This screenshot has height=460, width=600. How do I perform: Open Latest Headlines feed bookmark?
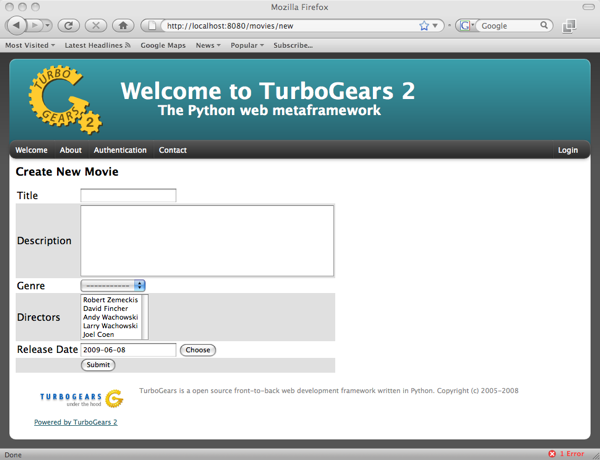[97, 45]
